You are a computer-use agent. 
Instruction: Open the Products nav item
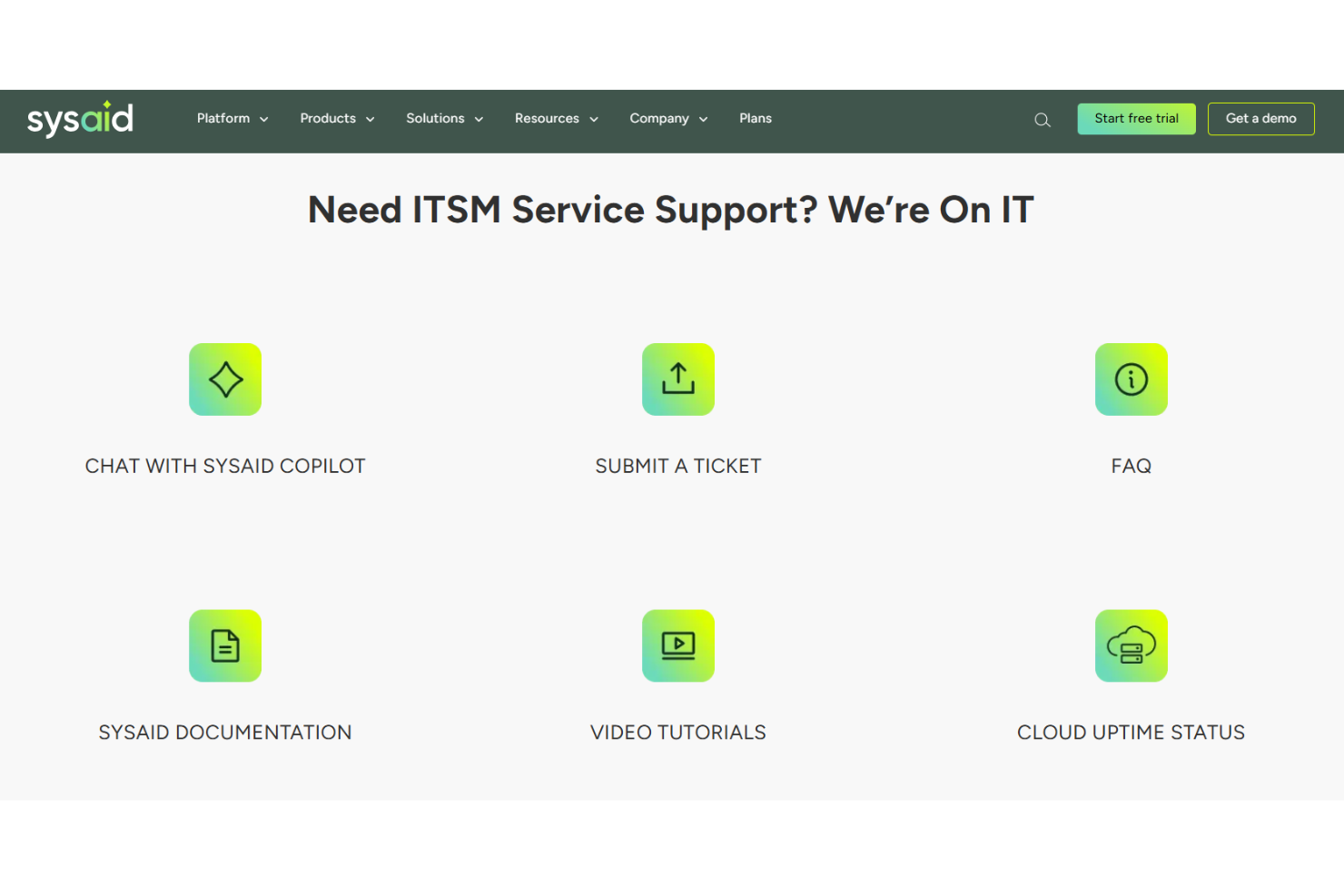[328, 118]
